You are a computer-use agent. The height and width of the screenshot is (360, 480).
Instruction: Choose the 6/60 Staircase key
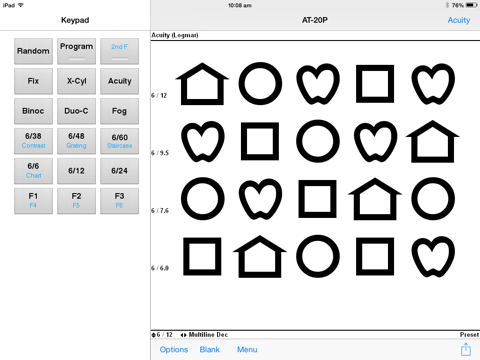pos(119,141)
